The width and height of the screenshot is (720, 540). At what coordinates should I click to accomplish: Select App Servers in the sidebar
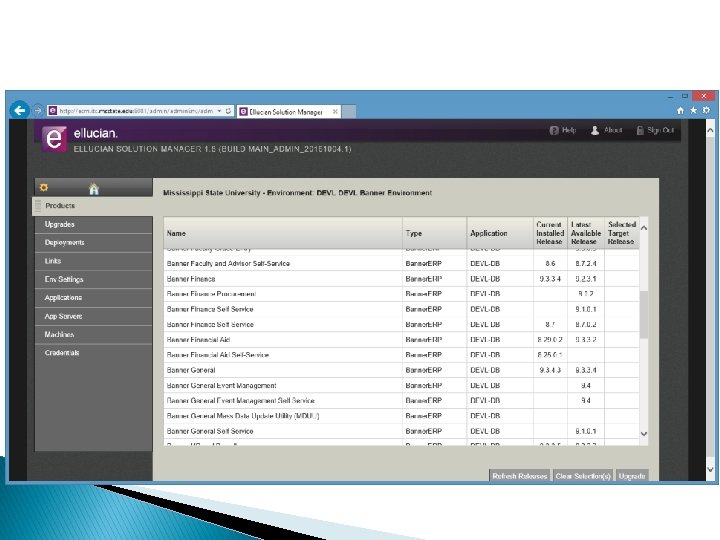94,316
